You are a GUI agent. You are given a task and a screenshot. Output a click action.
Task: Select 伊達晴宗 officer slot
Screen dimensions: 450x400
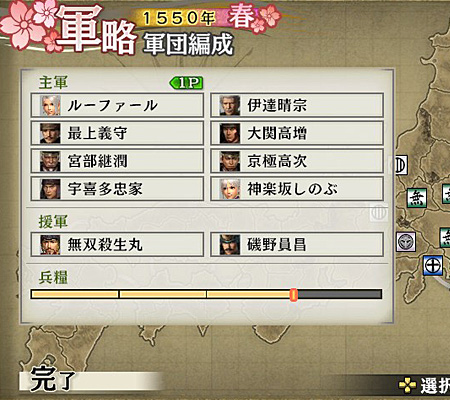[x=297, y=106]
